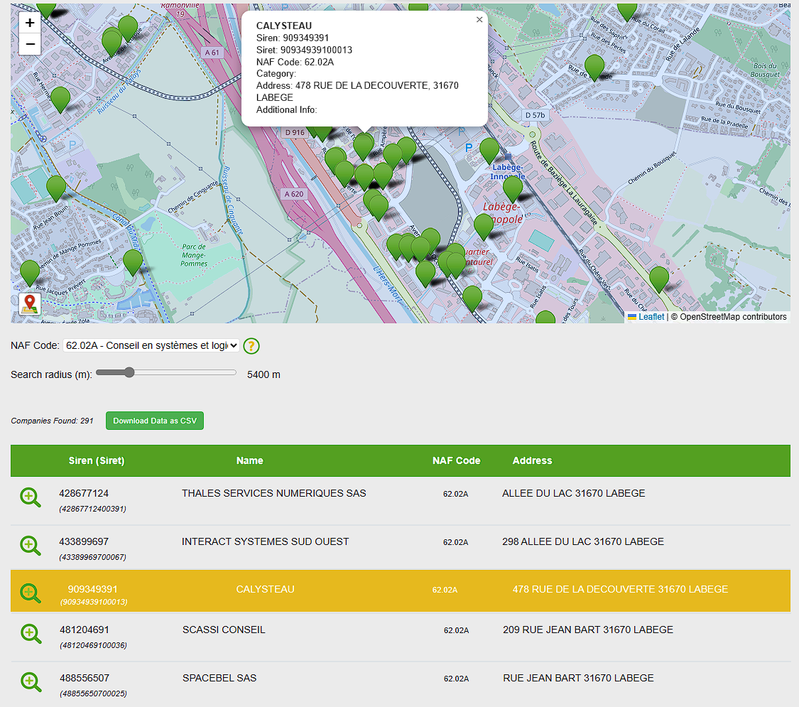
Task: Download Data as CSV
Action: coord(154,421)
